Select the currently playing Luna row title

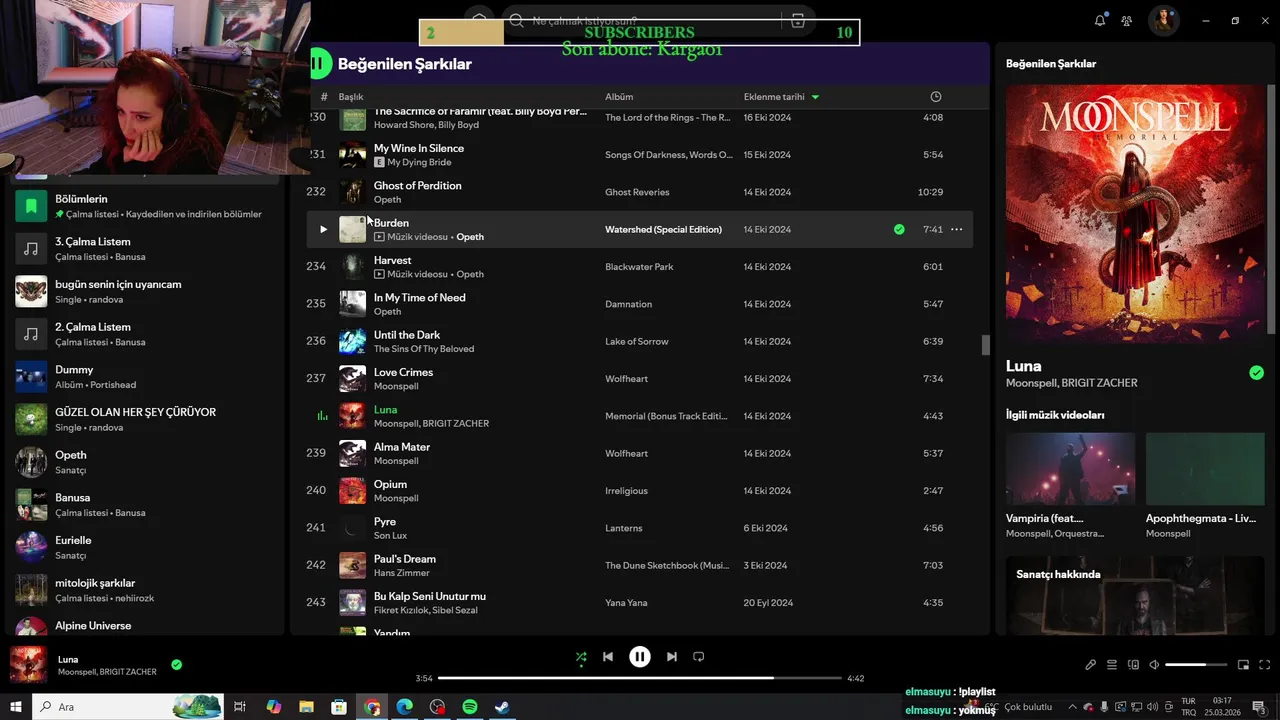[385, 409]
